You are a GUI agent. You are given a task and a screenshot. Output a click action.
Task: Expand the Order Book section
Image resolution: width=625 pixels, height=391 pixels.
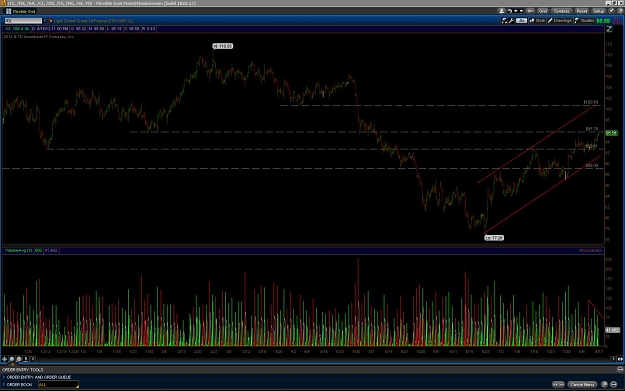pyautogui.click(x=4, y=385)
